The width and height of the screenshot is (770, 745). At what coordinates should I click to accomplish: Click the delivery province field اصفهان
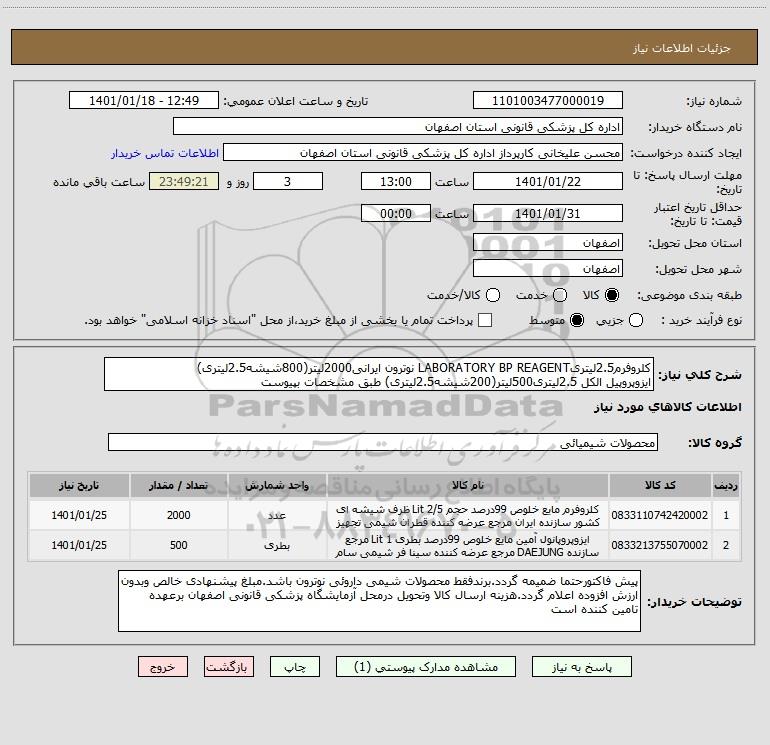(548, 243)
